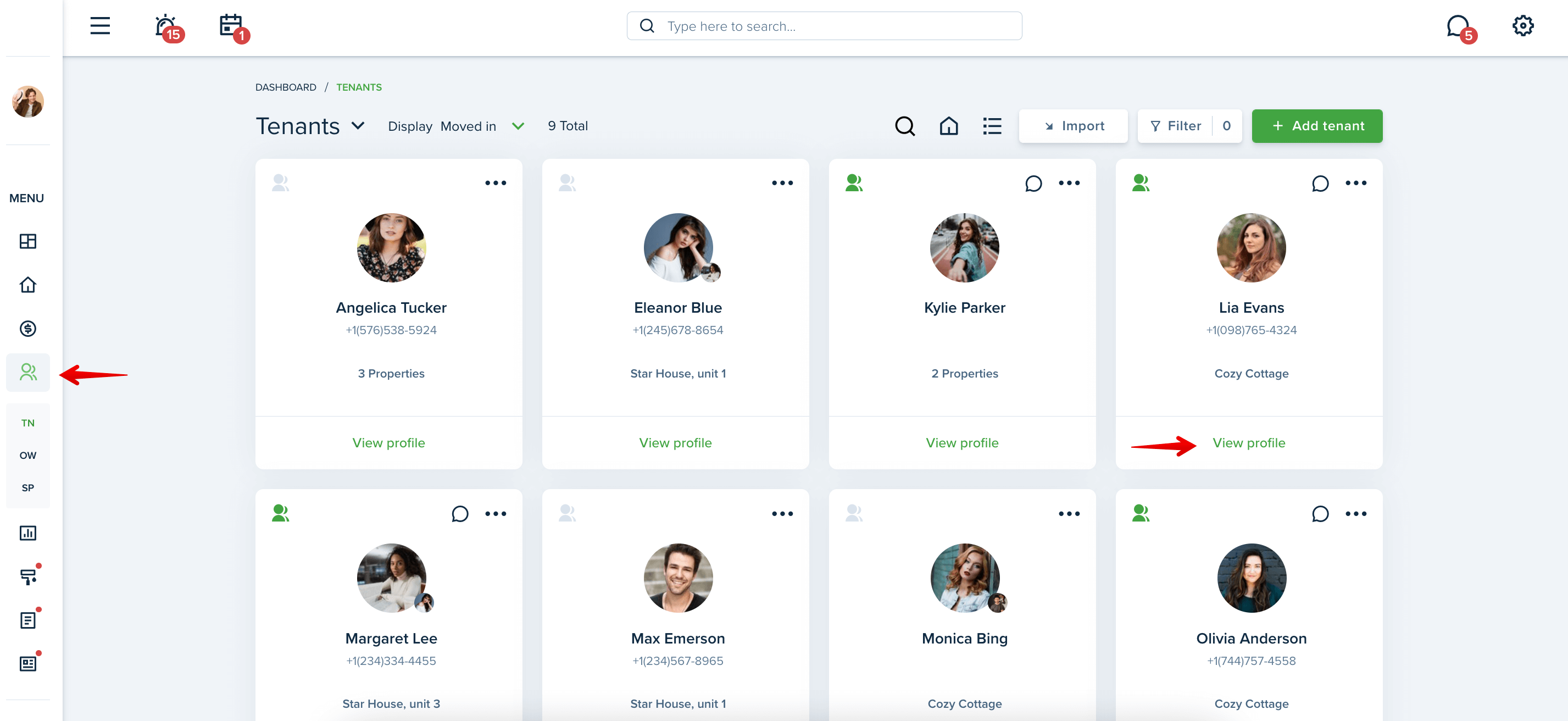
Task: Open the properties house icon in sidebar
Action: (28, 284)
